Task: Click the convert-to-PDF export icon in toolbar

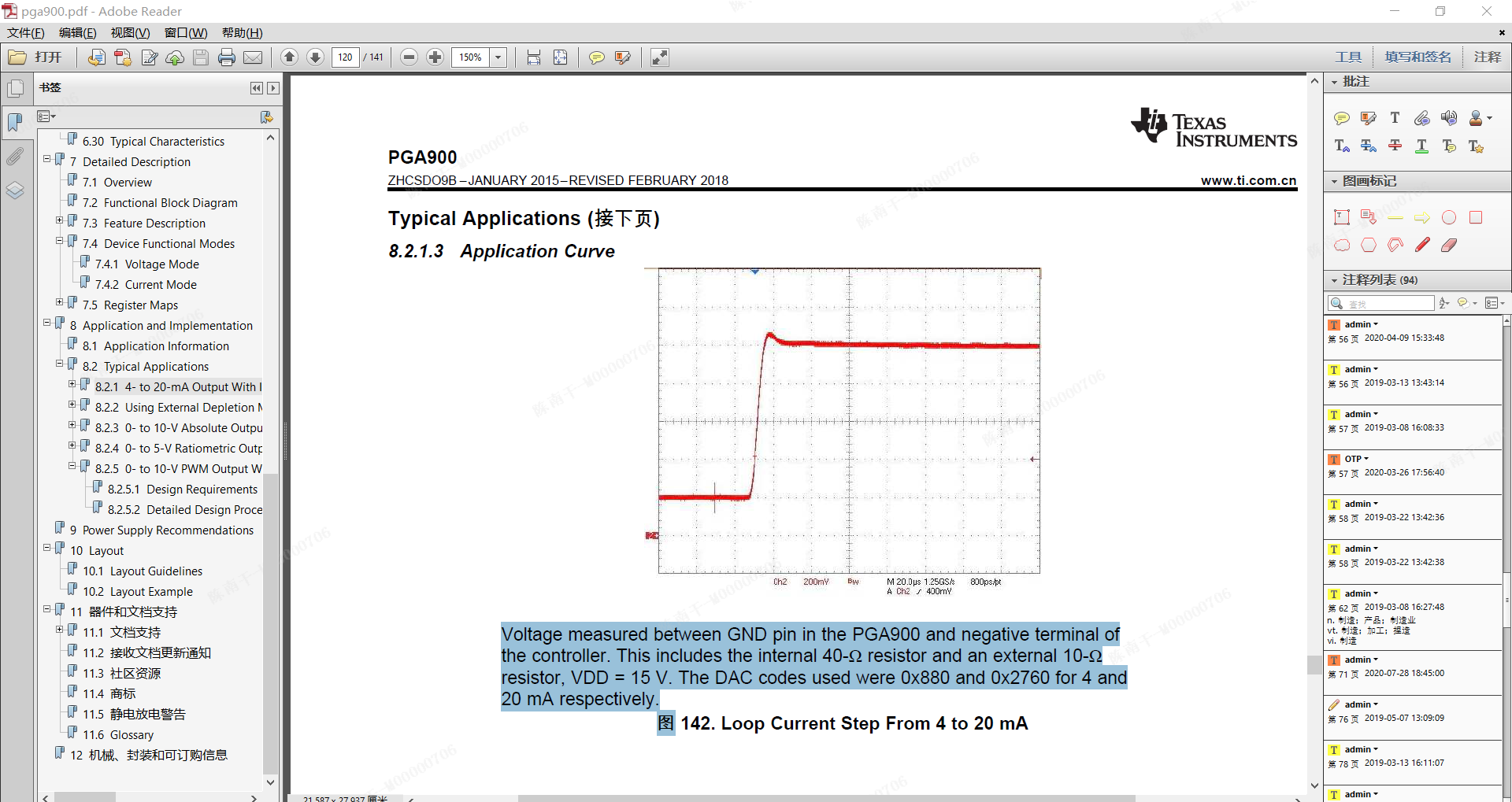Action: click(96, 57)
